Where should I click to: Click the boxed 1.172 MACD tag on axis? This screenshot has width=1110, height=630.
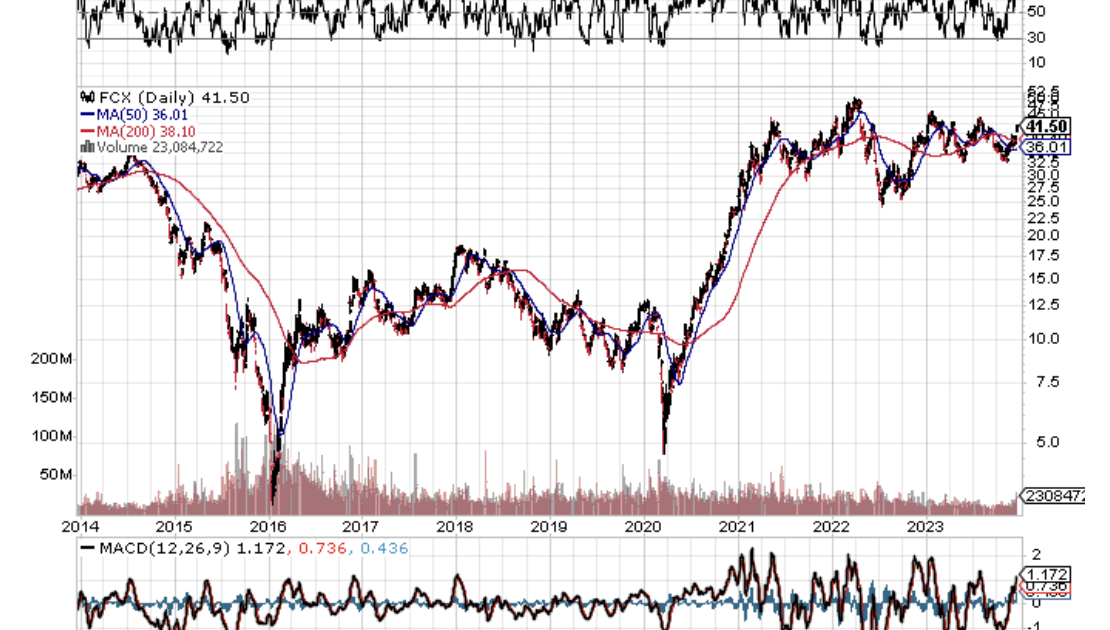tap(1046, 574)
